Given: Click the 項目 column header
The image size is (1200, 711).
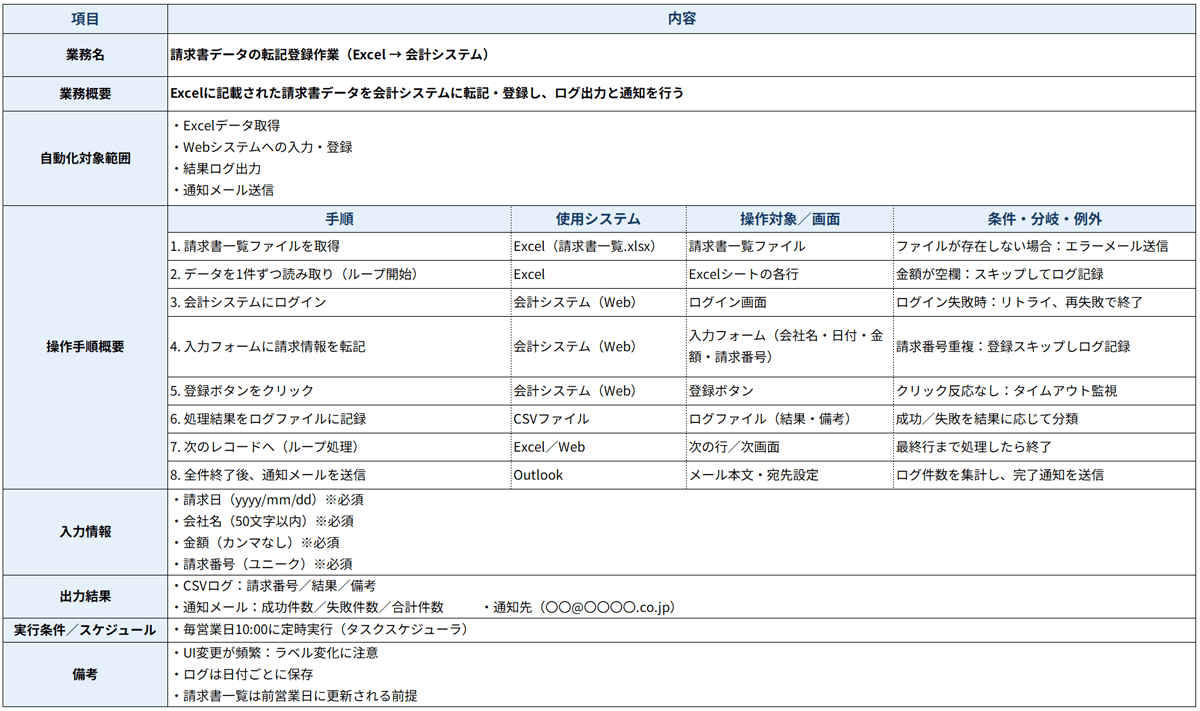Looking at the screenshot, I should 84,17.
